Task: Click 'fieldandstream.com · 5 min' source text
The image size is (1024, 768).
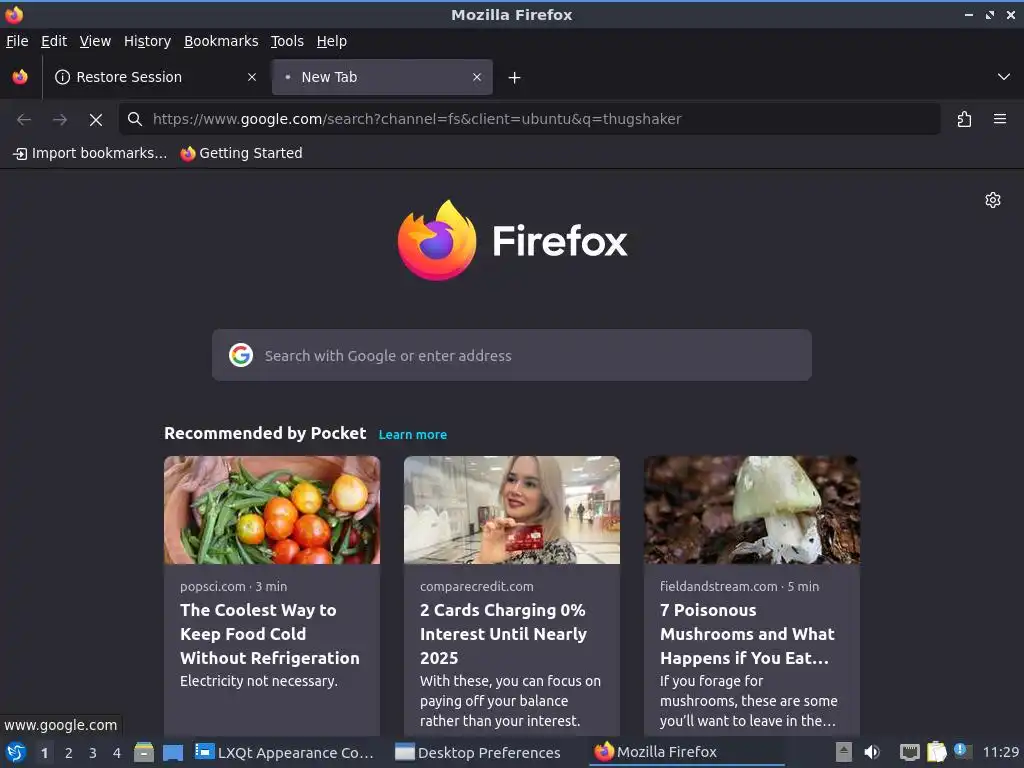Action: click(739, 586)
